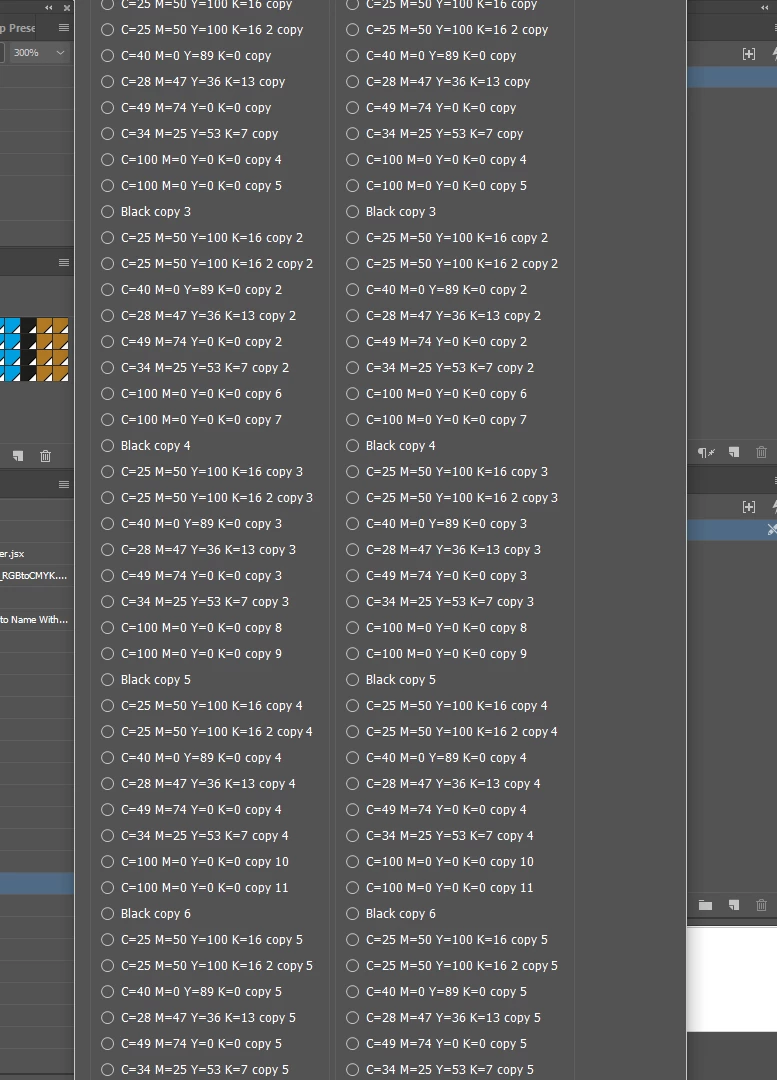The height and width of the screenshot is (1080, 777).
Task: Select 'Black copy 3' radio in left column
Action: click(107, 211)
